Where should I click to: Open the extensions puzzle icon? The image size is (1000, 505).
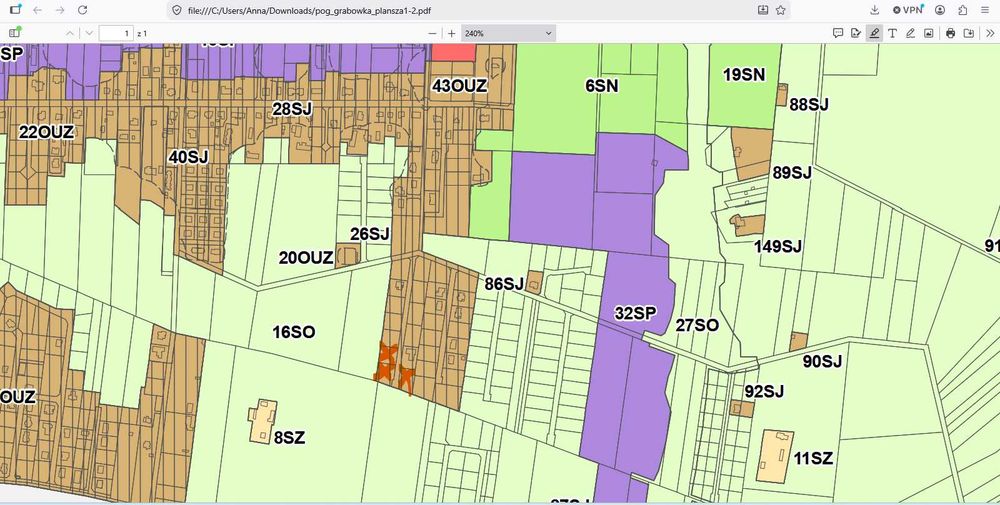click(x=963, y=10)
